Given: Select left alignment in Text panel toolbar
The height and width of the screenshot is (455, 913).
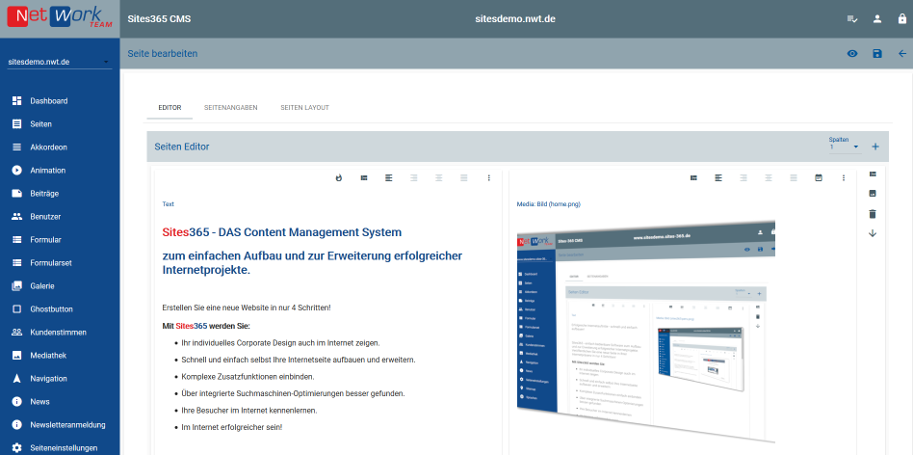Looking at the screenshot, I should 389,178.
